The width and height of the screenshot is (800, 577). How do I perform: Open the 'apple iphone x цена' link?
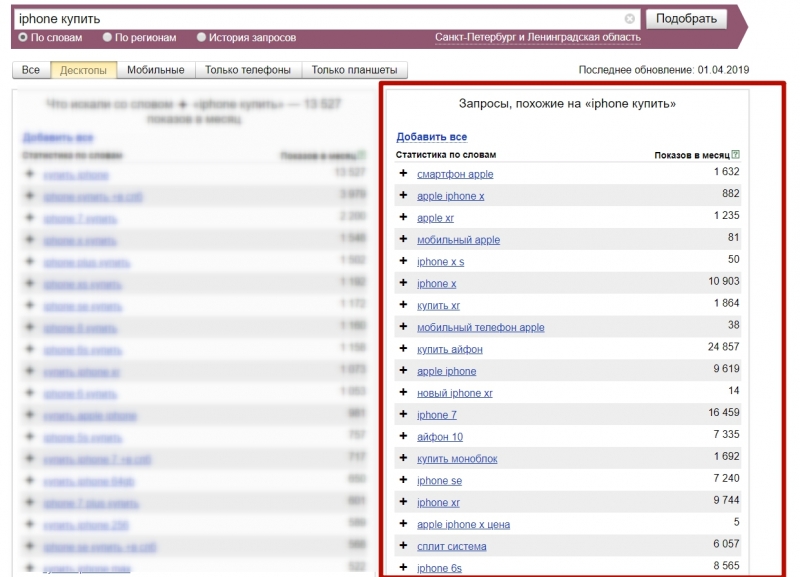pyautogui.click(x=463, y=524)
